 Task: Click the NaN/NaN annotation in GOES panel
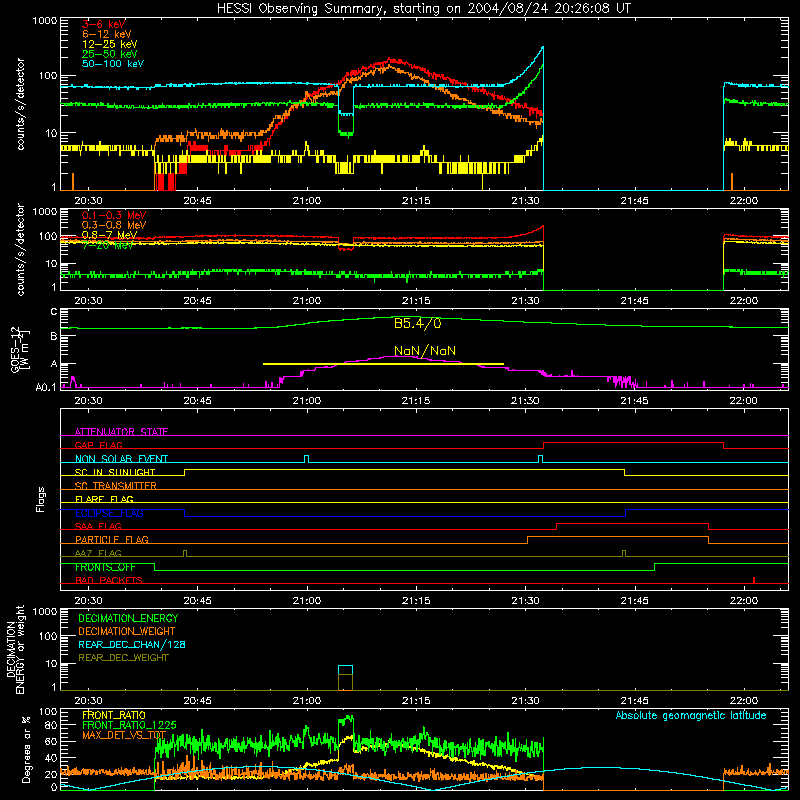(x=425, y=351)
